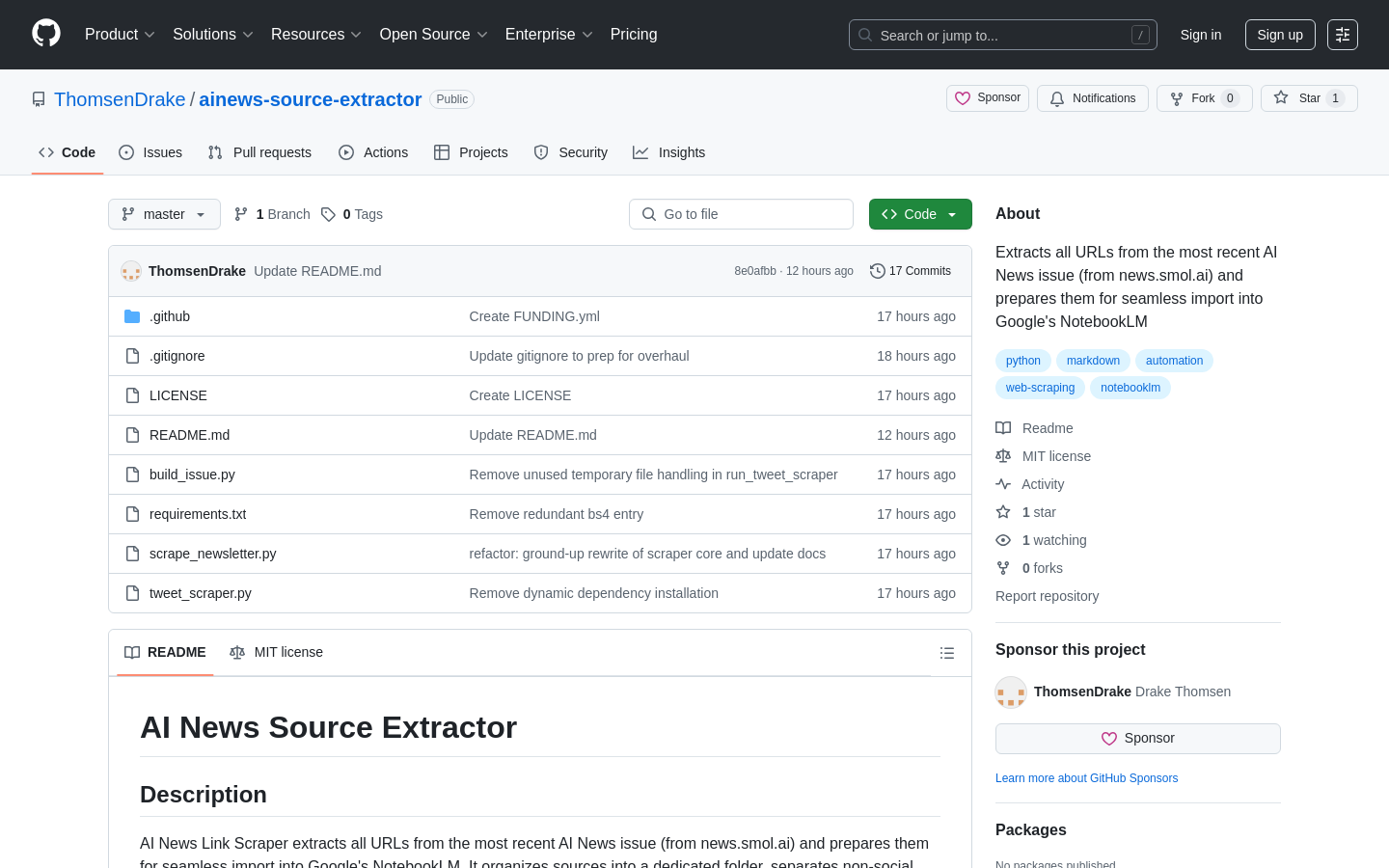This screenshot has width=1389, height=868.
Task: Open the Insights tab
Action: (x=669, y=152)
